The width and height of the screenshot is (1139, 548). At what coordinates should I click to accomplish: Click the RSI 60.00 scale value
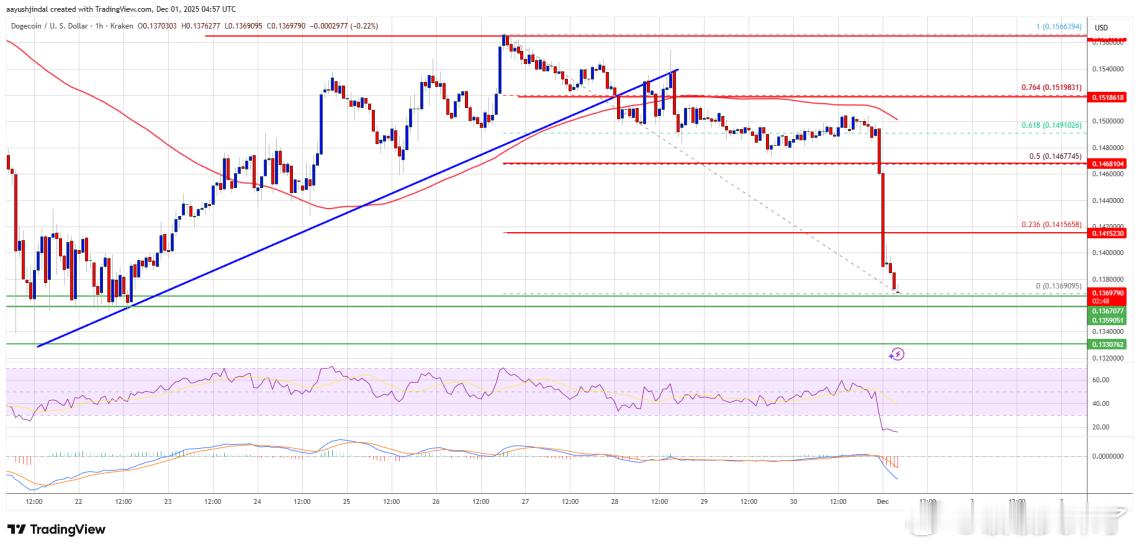(x=1099, y=380)
